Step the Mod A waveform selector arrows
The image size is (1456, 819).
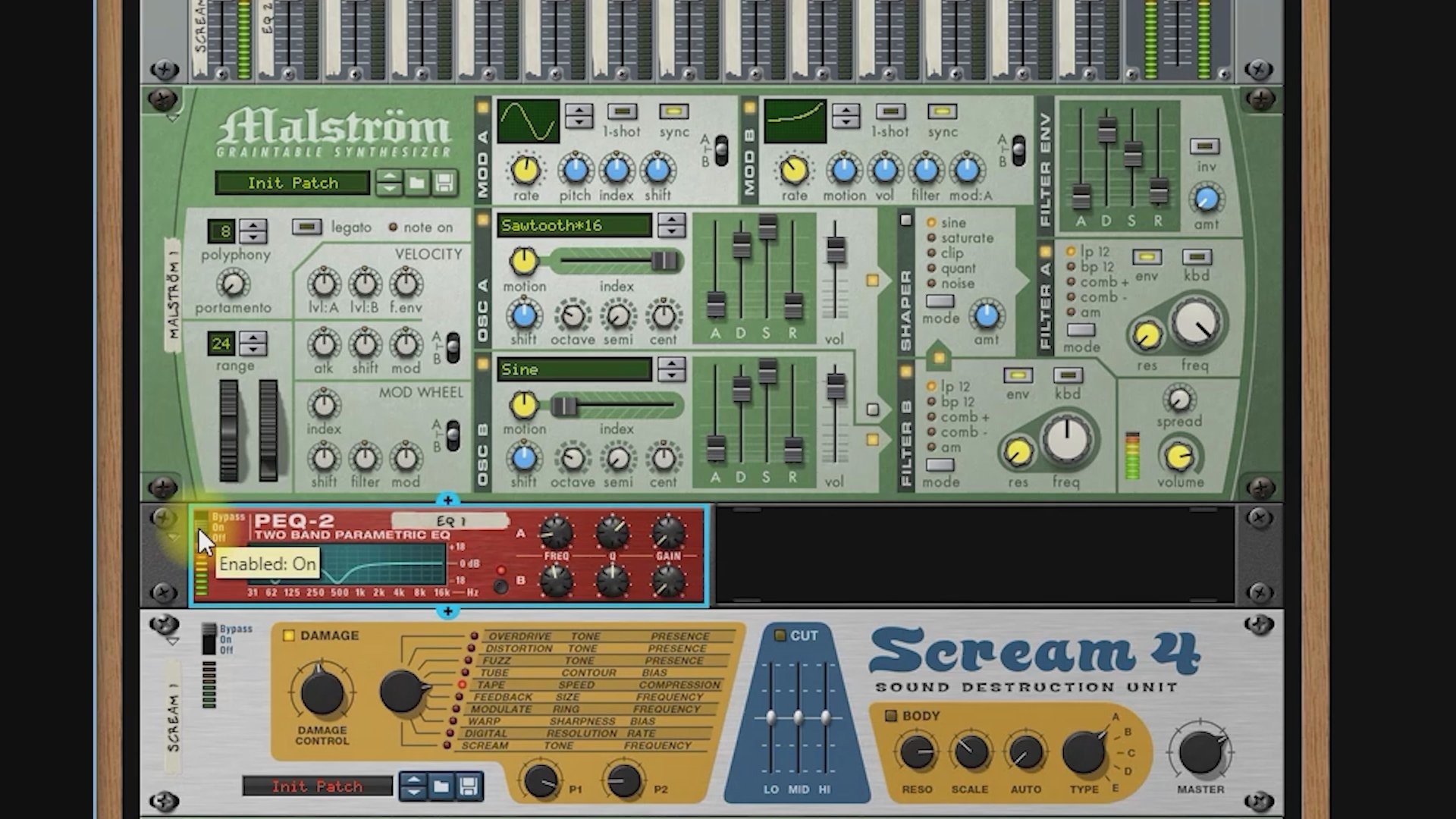pos(579,116)
